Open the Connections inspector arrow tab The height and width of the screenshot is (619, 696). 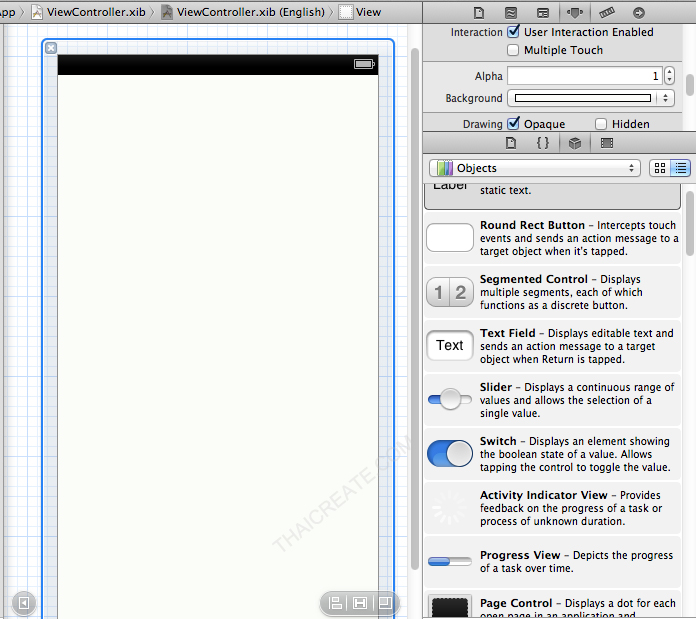[639, 13]
